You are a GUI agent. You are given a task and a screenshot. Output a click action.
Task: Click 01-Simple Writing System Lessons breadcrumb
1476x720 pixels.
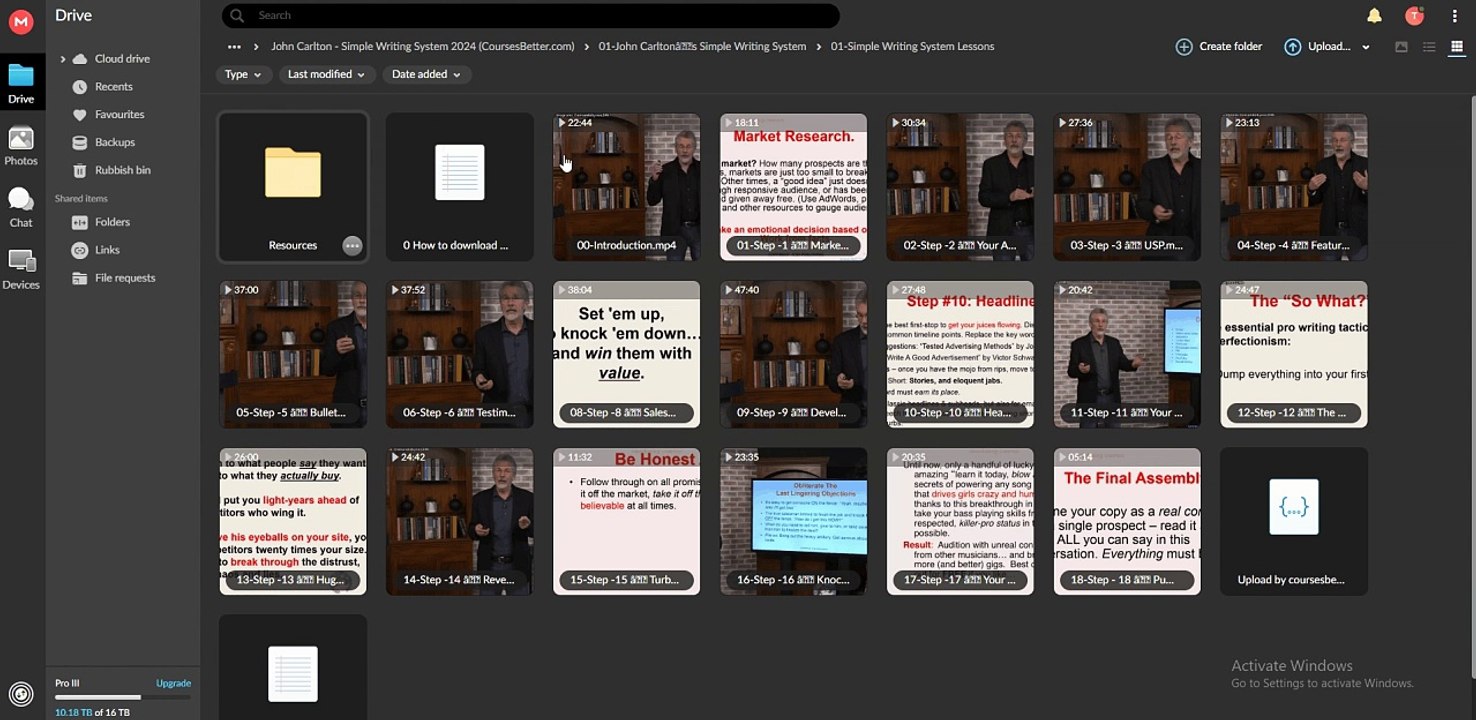pos(912,46)
